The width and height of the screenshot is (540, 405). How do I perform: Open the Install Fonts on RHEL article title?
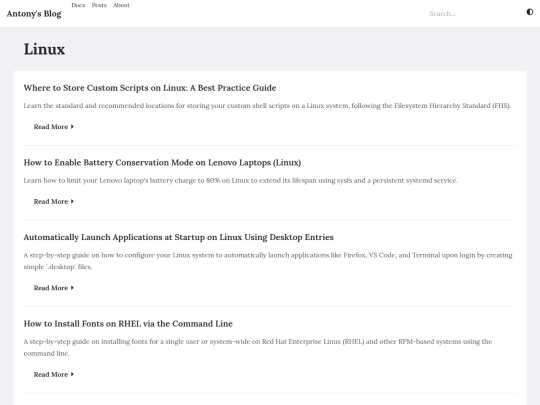[128, 324]
